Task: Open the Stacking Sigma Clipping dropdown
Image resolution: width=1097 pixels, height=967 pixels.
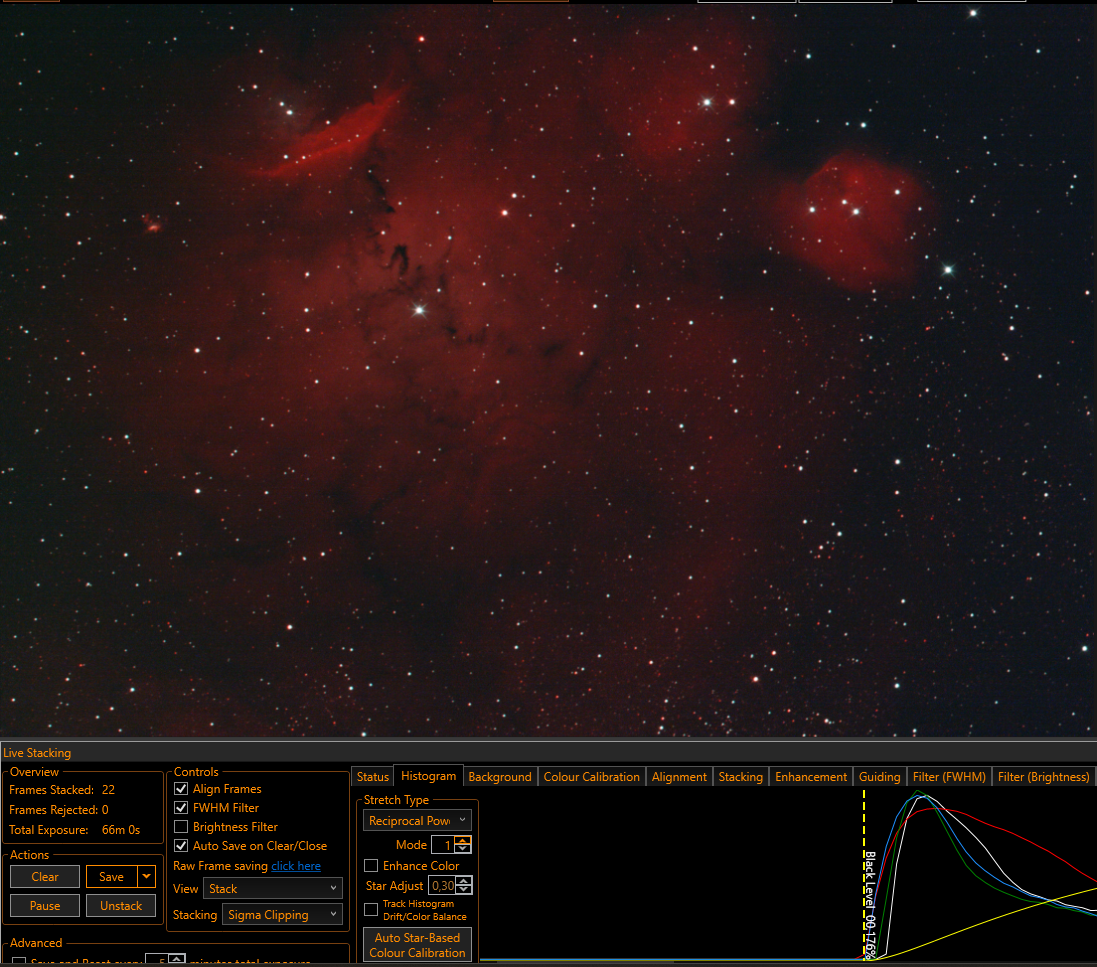Action: (x=282, y=915)
